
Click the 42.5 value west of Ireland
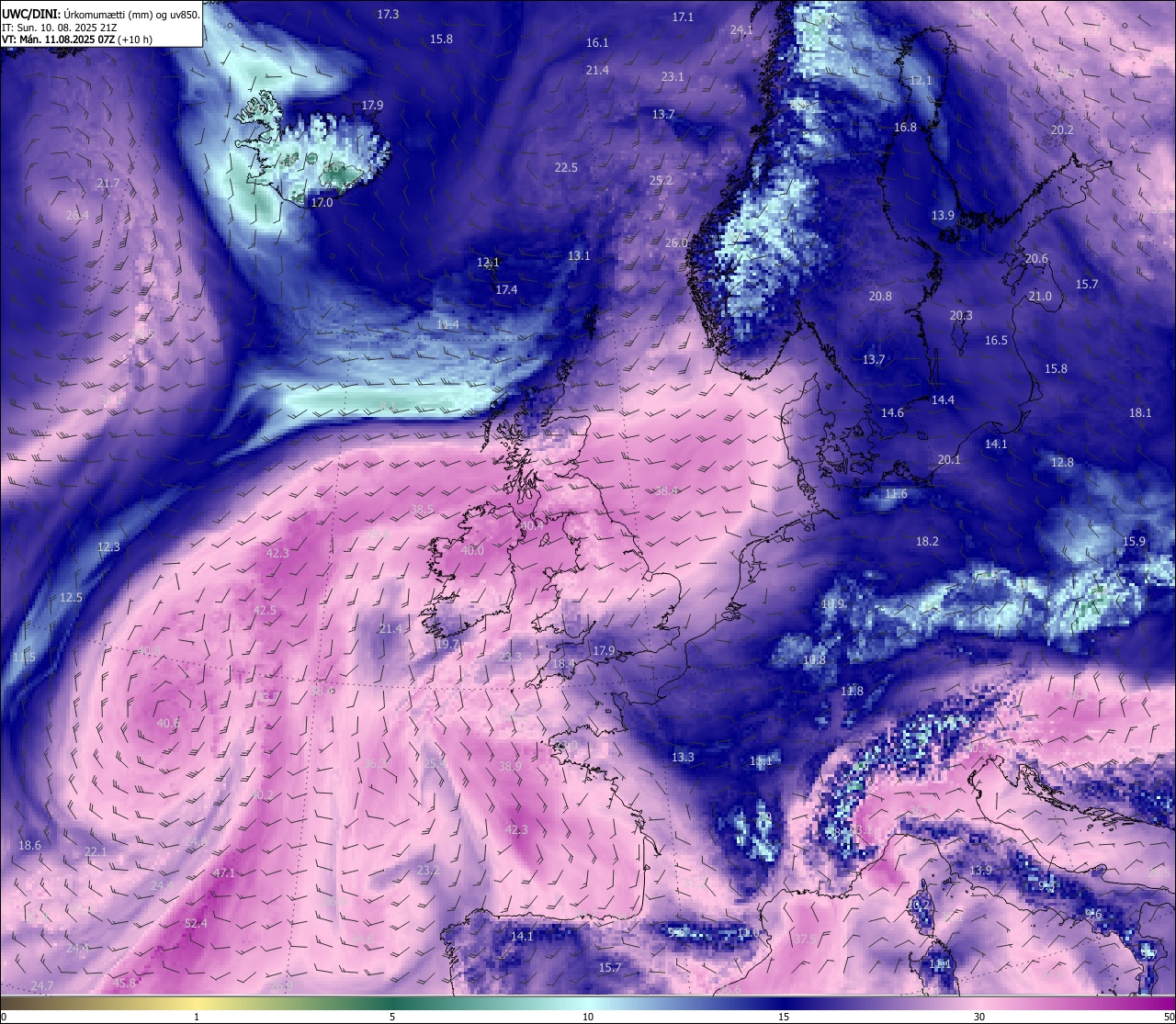pyautogui.click(x=265, y=610)
